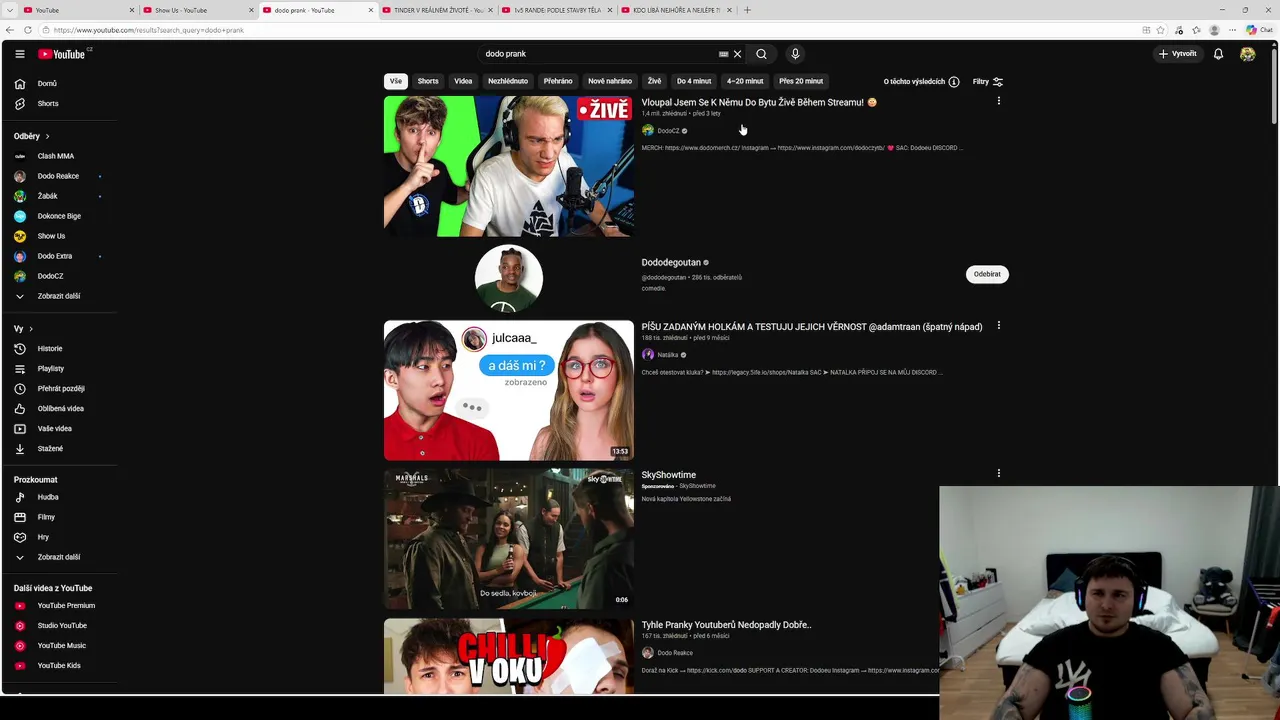Open the DodoCZ channel link under first video
1280x720 pixels.
668,131
